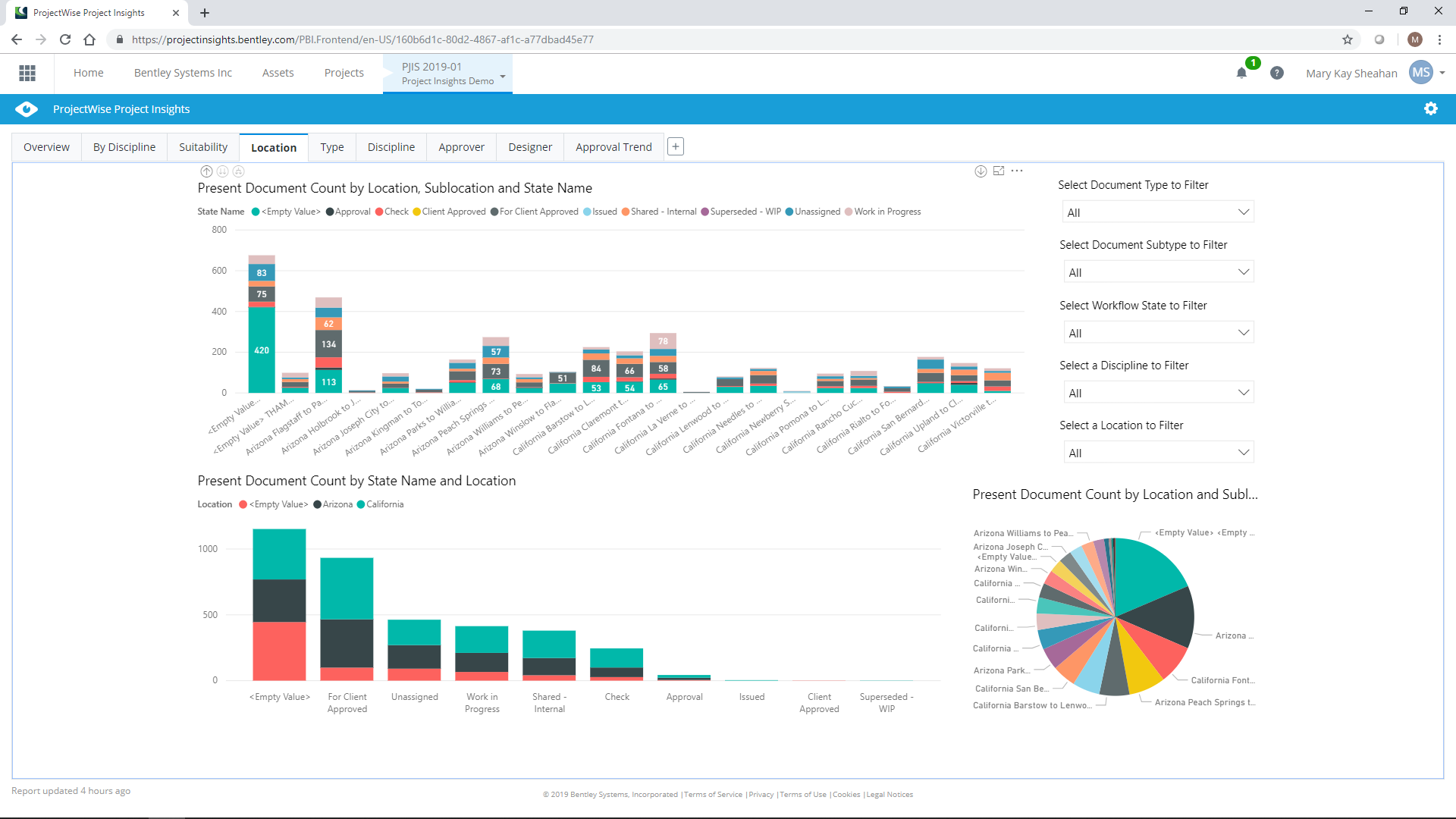
Task: Click the MS user avatar
Action: [1421, 73]
